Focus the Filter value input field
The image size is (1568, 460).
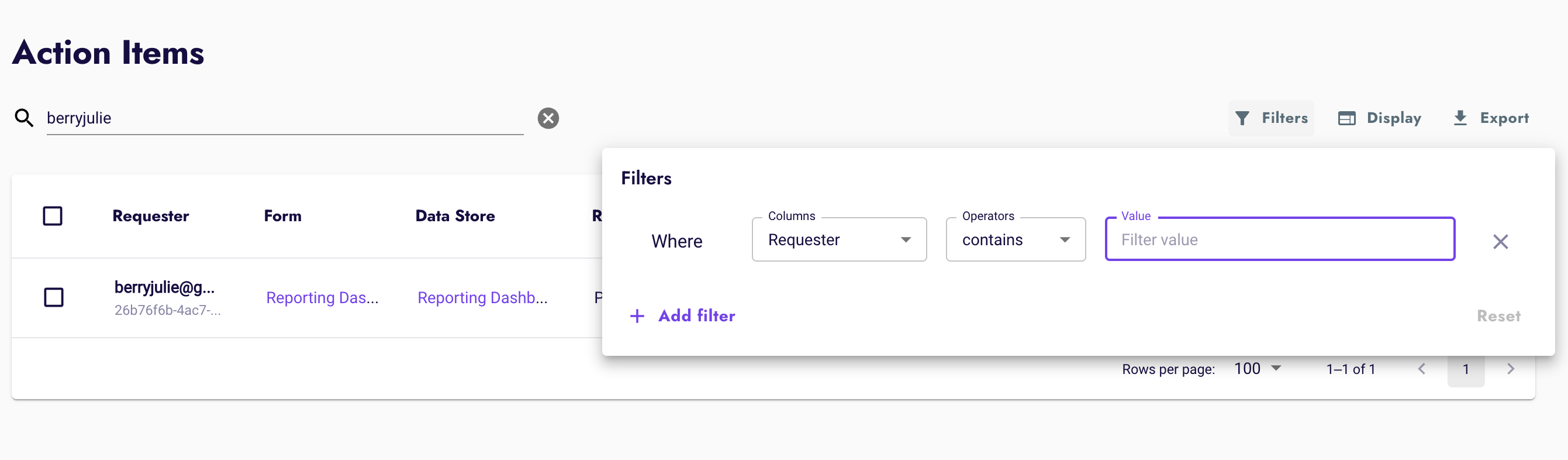click(x=1279, y=239)
